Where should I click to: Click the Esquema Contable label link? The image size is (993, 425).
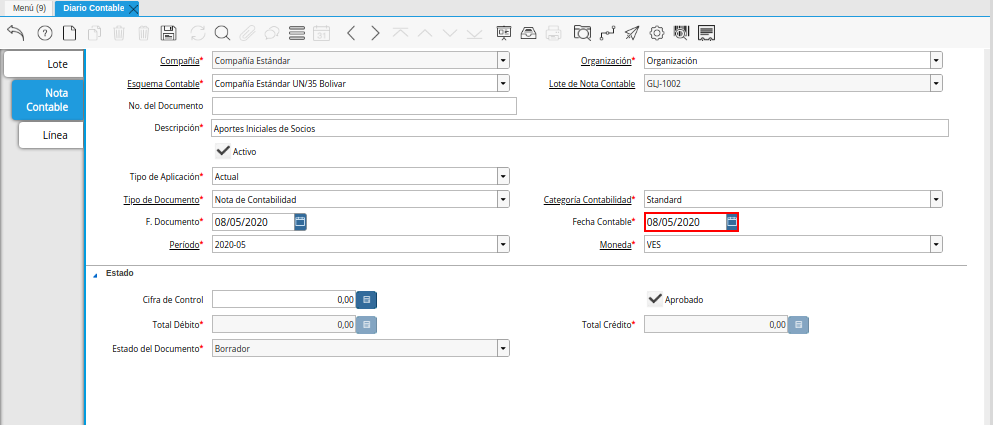pos(163,83)
